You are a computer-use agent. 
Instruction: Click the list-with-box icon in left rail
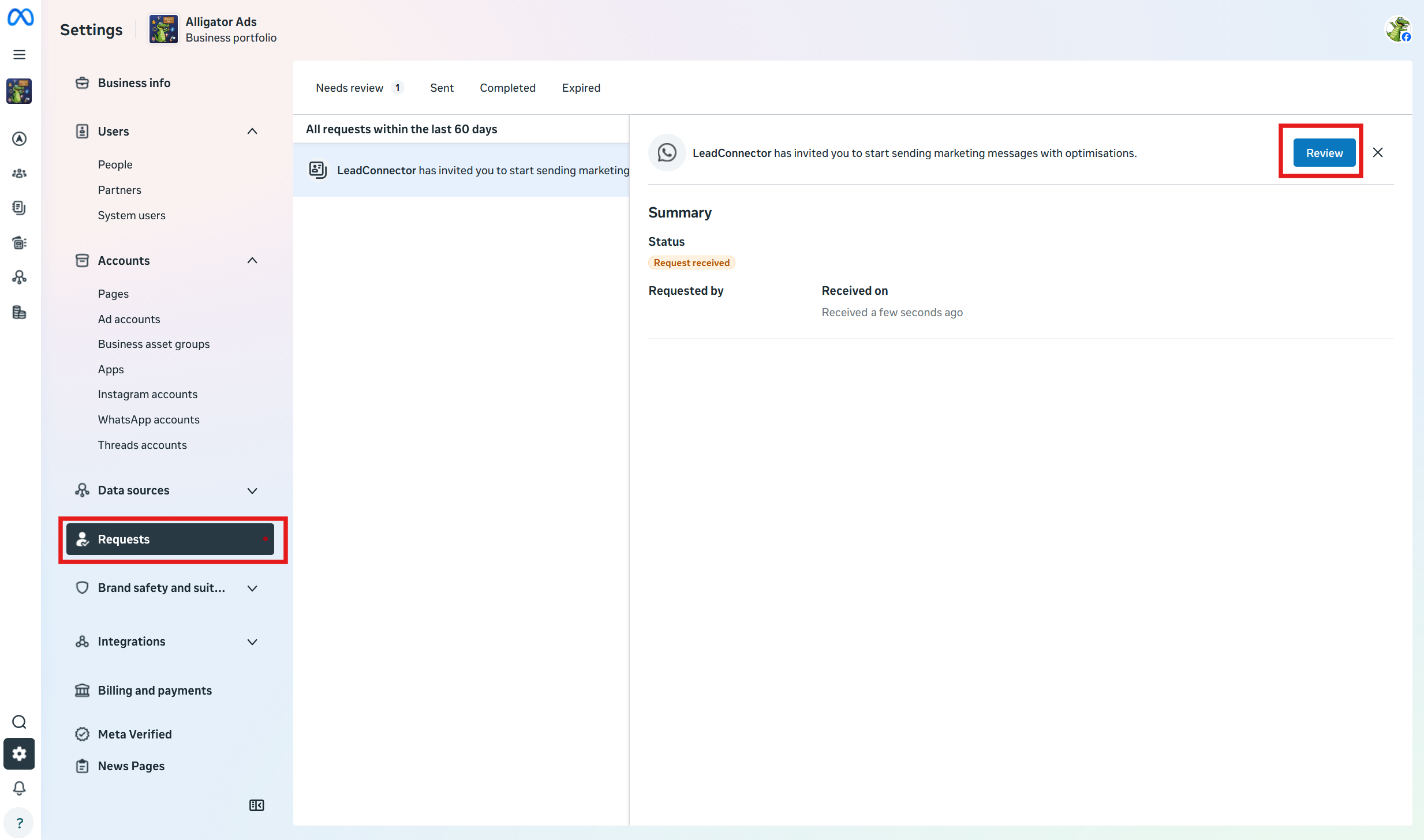19,243
